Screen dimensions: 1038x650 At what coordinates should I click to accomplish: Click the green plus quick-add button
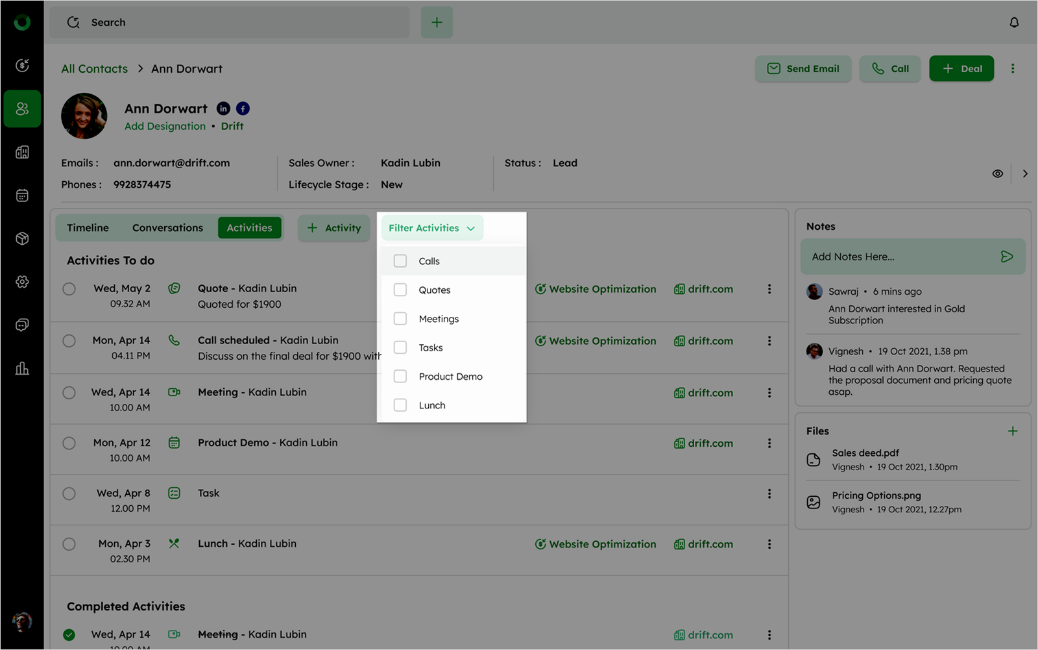437,23
